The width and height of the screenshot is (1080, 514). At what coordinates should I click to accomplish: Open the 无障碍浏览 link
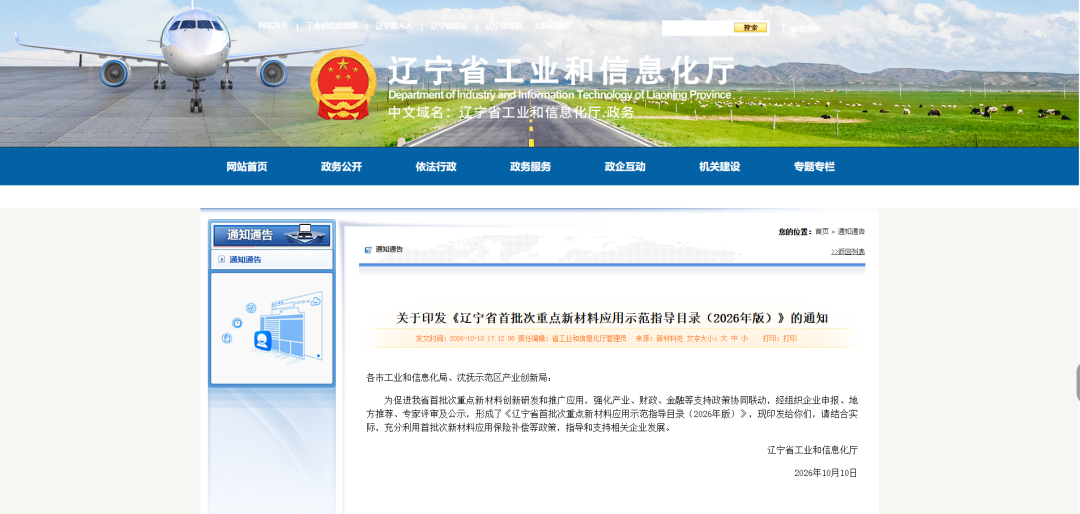click(552, 26)
